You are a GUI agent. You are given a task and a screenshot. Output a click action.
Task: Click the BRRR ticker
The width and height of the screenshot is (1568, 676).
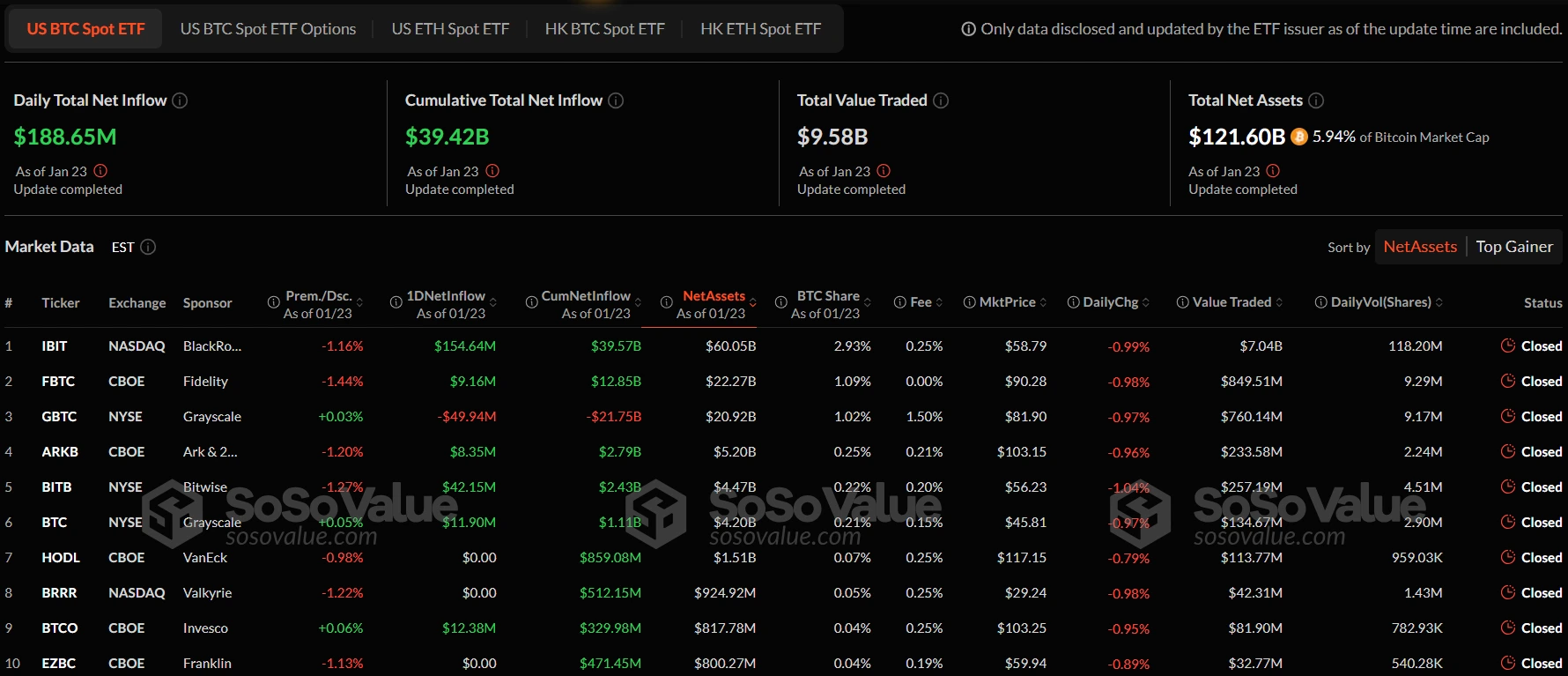pyautogui.click(x=59, y=593)
